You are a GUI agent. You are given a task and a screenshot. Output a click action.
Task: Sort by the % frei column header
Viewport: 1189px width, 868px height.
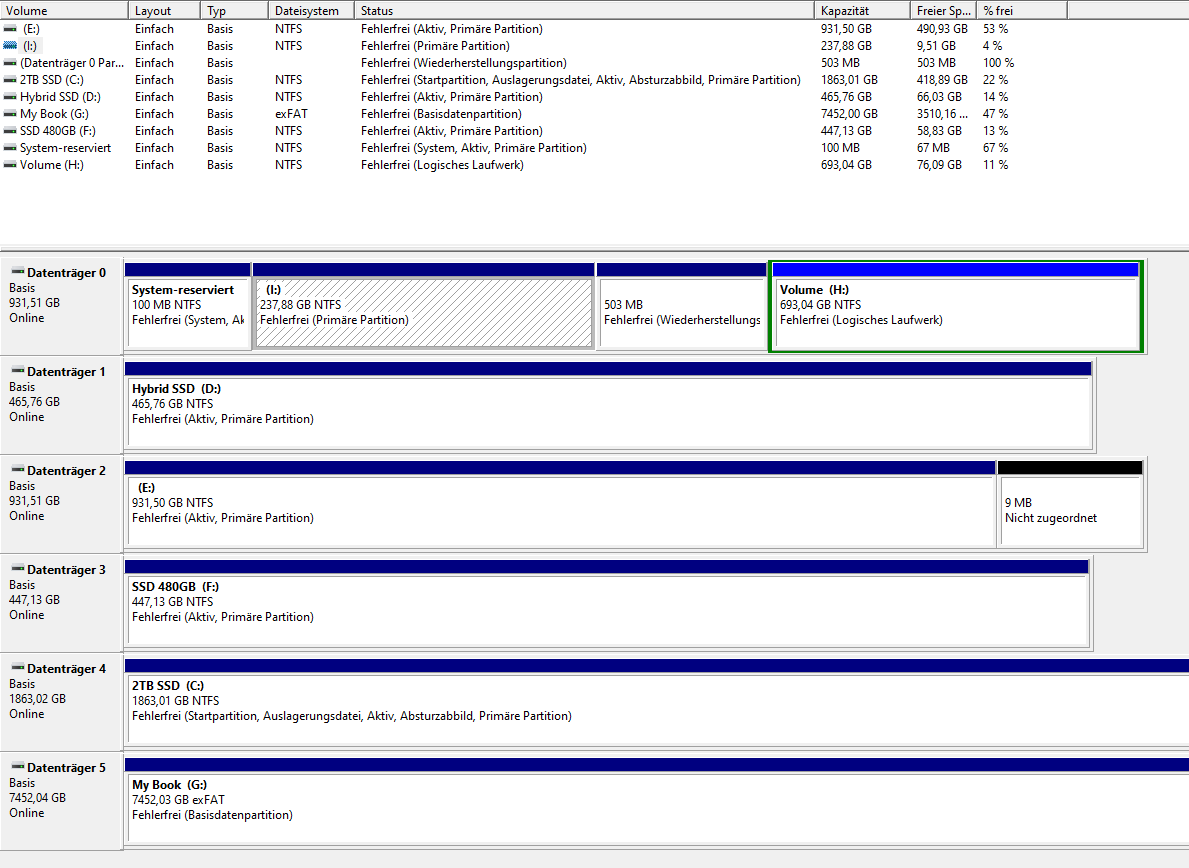click(x=1022, y=11)
